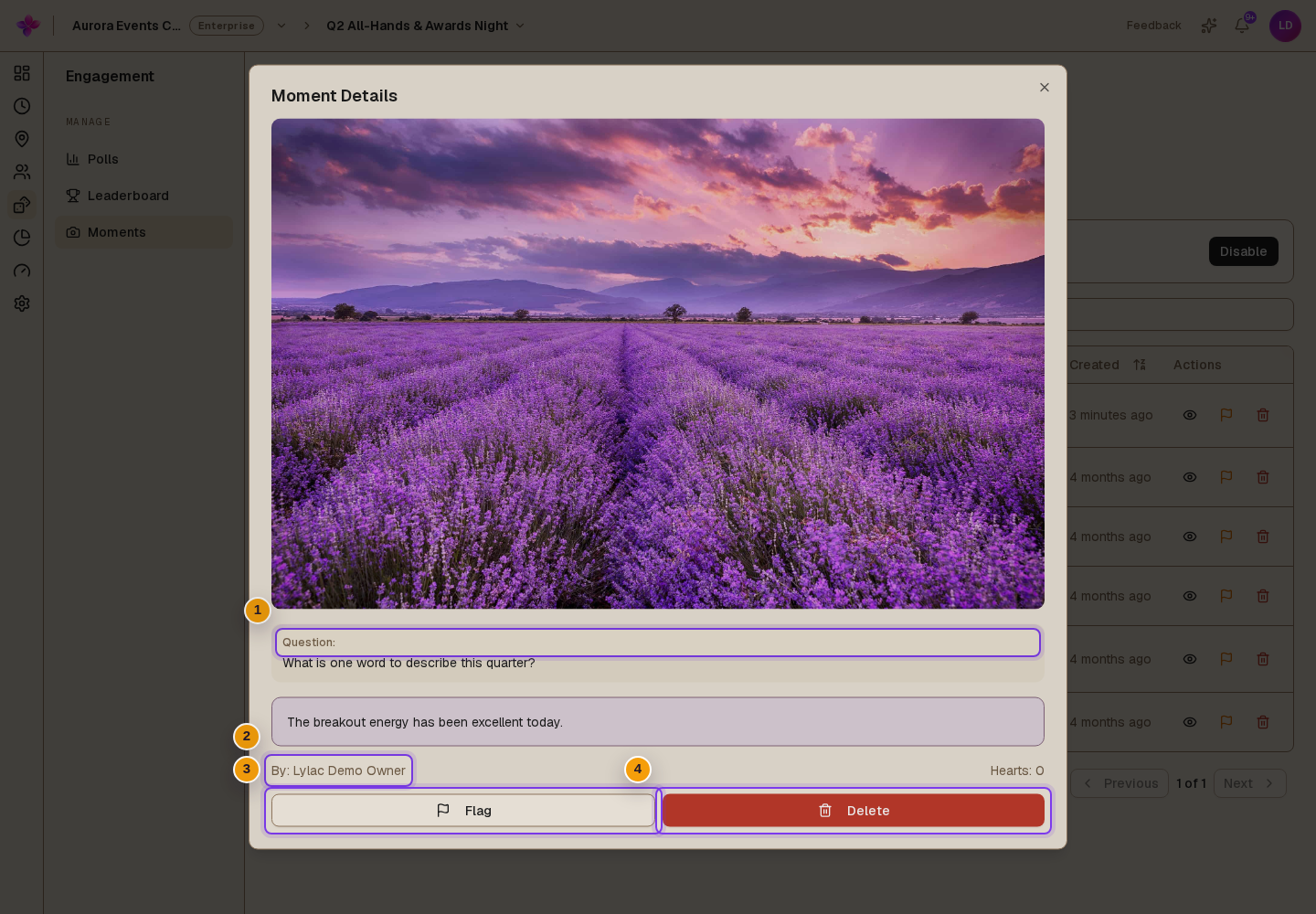The image size is (1316, 914).
Task: Click the Actions column header
Action: [1197, 365]
